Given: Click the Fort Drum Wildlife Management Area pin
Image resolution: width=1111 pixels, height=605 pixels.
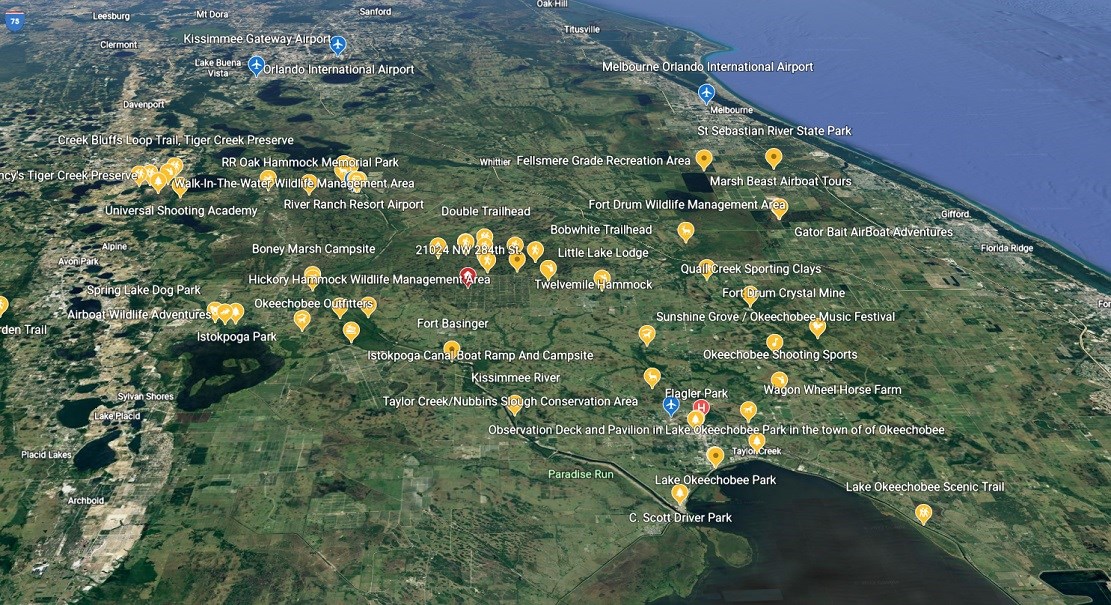Looking at the screenshot, I should [779, 208].
